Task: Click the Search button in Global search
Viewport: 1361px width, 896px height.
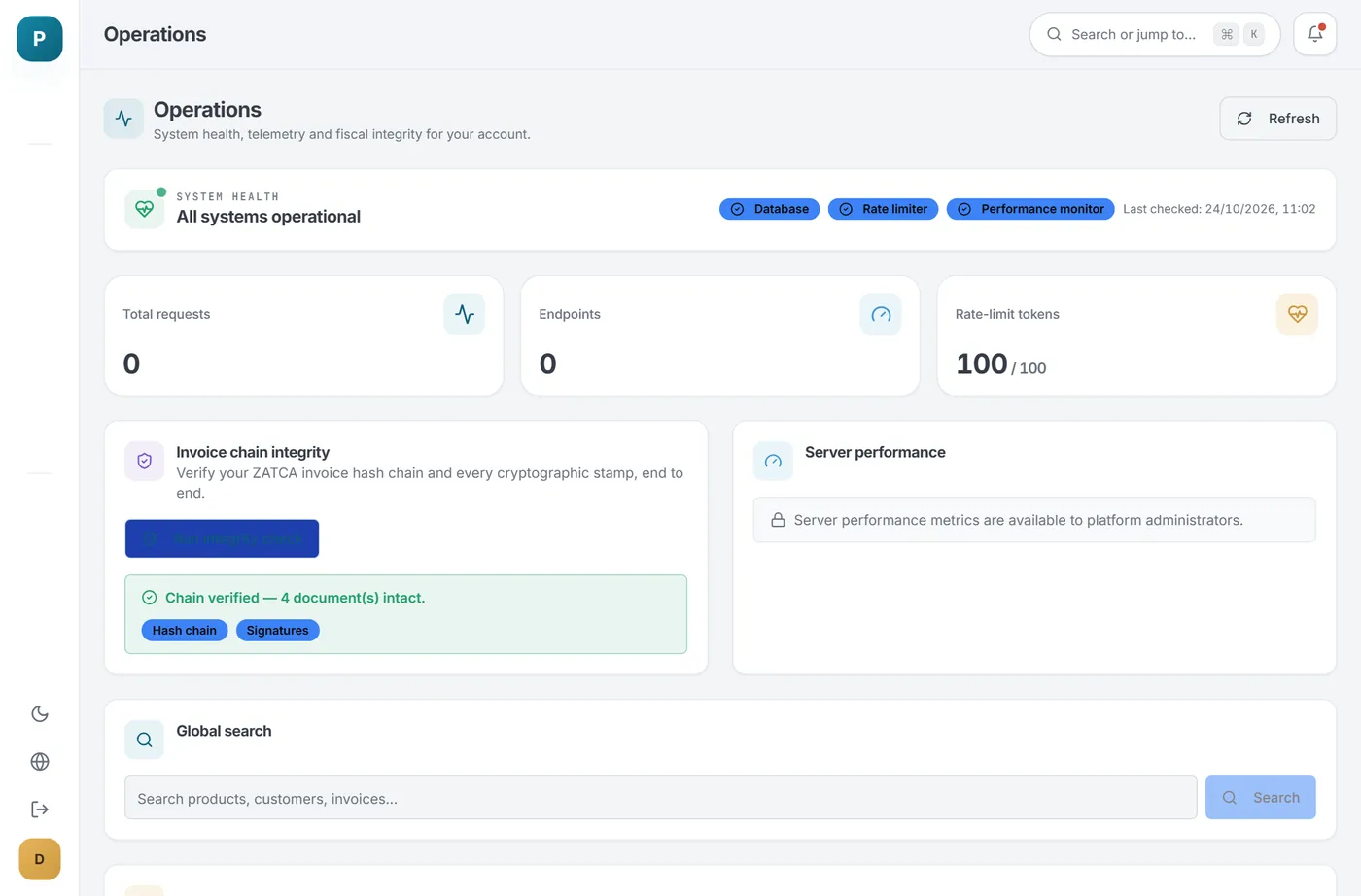Action: click(1260, 797)
